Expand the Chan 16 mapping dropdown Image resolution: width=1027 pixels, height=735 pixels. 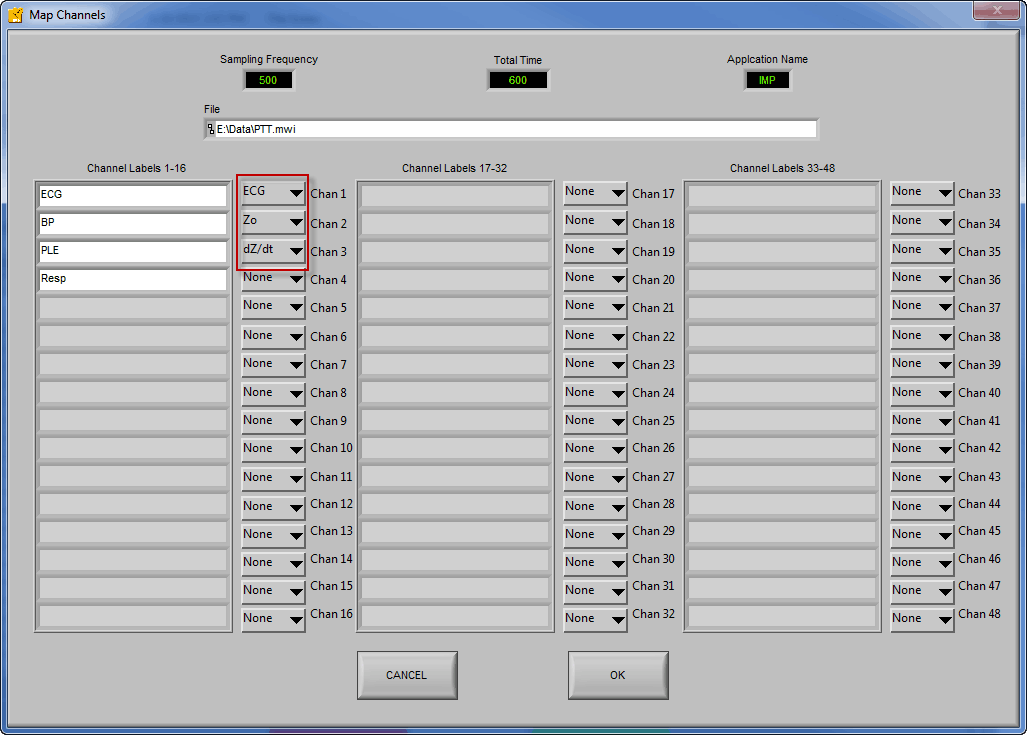(272, 619)
